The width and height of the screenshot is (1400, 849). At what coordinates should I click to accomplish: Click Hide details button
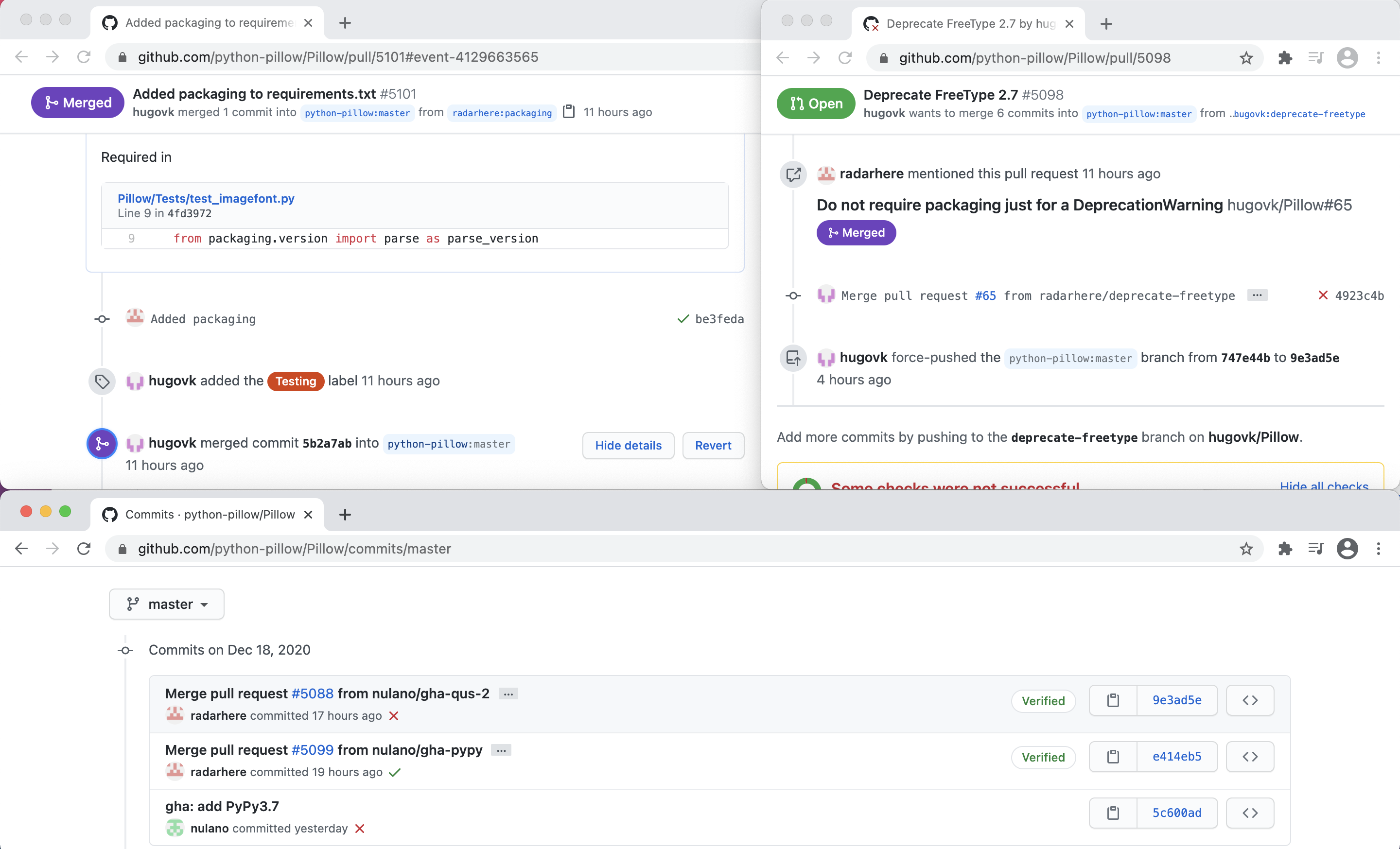(628, 445)
